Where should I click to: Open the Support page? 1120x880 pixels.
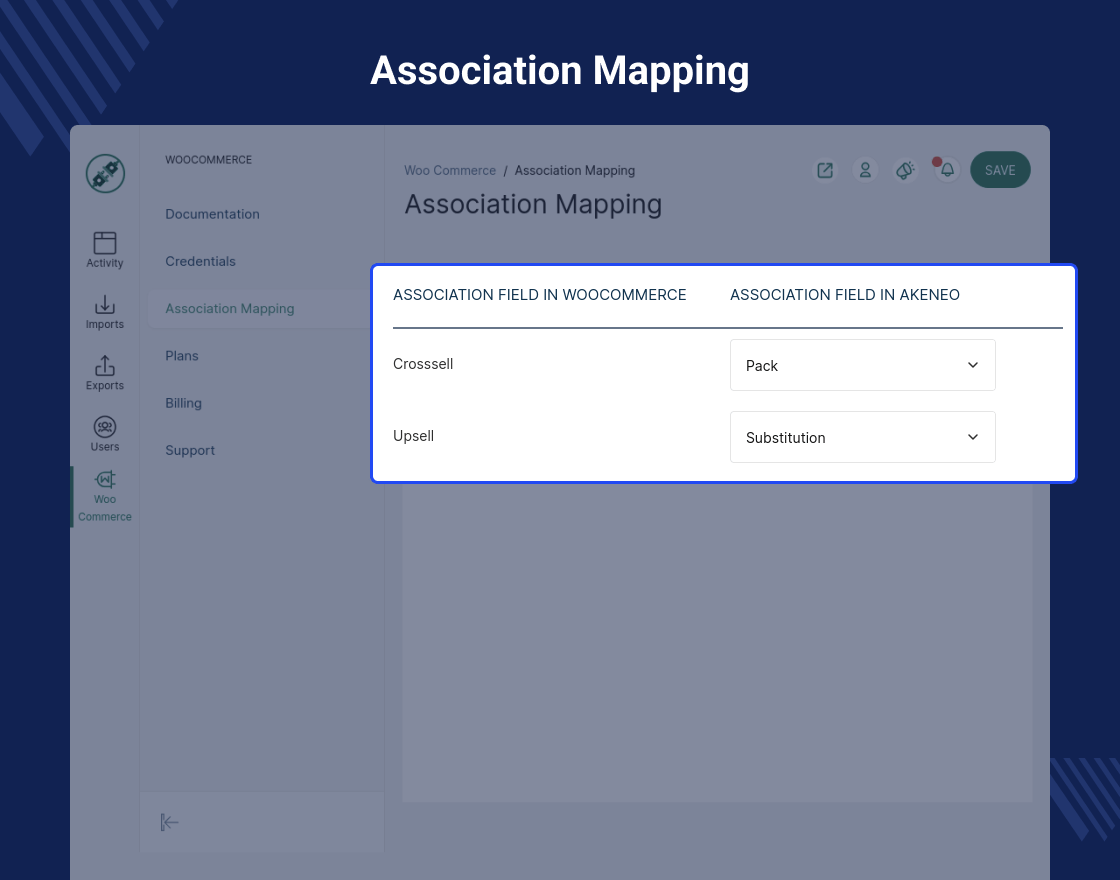pos(189,450)
